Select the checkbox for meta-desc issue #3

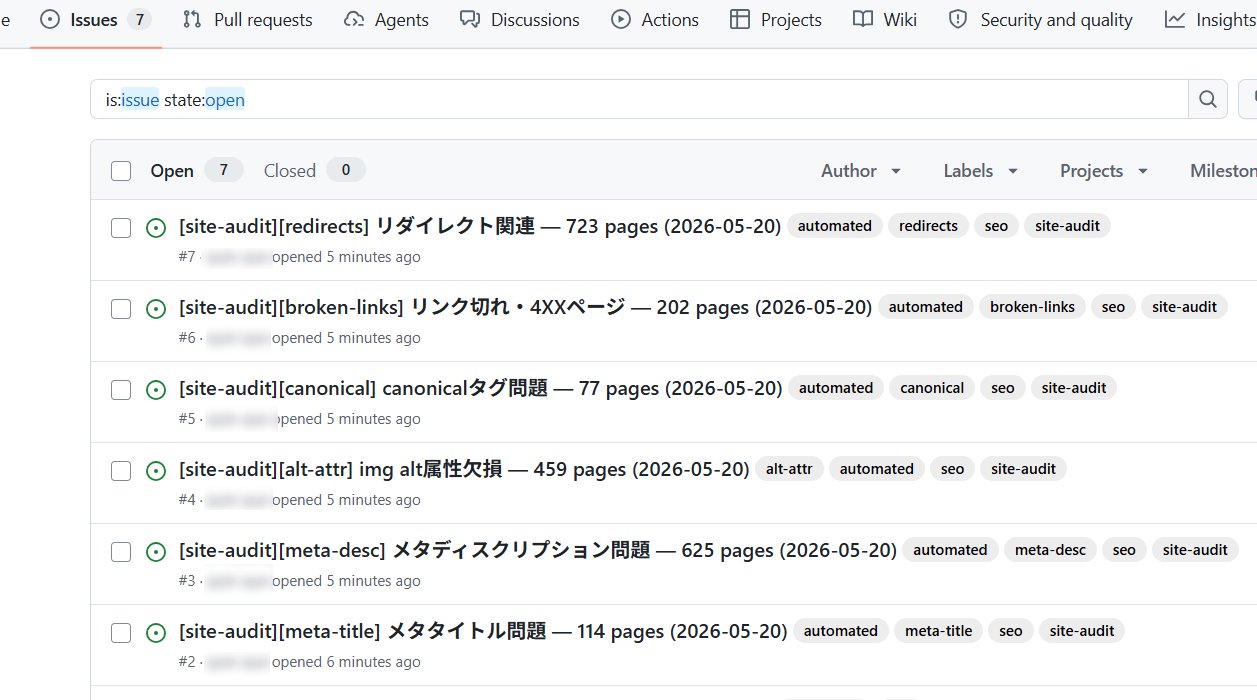[121, 552]
